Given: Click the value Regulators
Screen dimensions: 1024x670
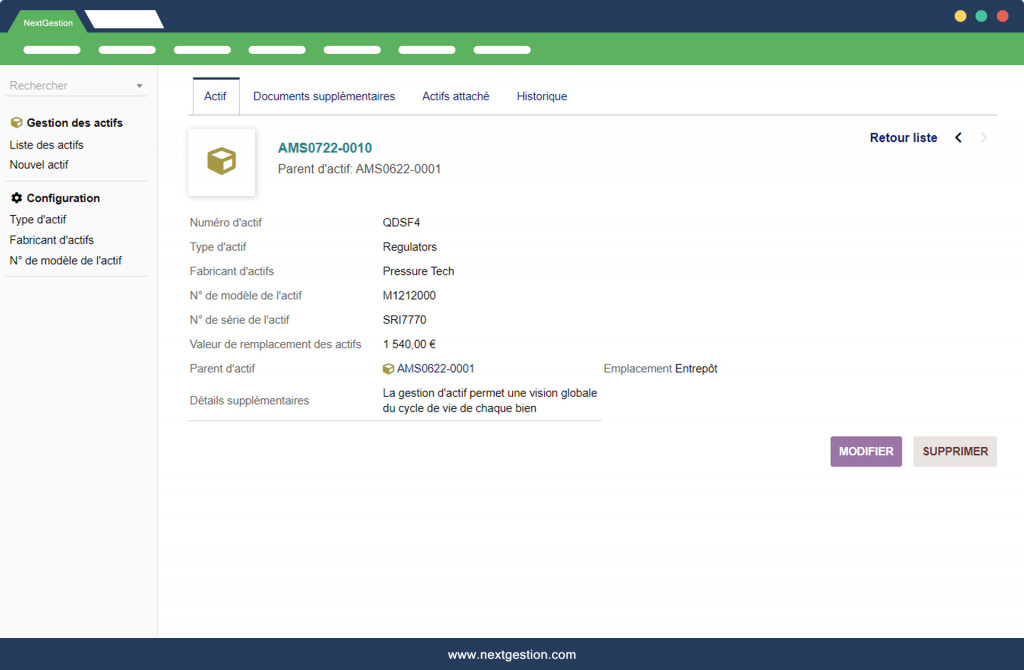Looking at the screenshot, I should click(409, 247).
